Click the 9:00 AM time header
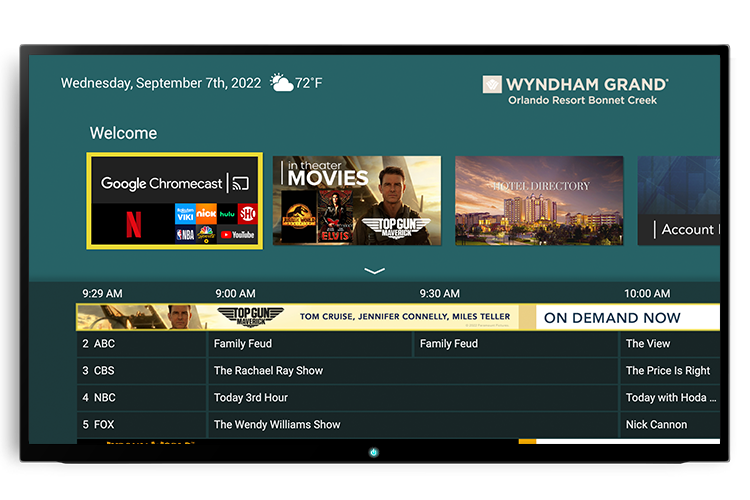 pos(235,294)
